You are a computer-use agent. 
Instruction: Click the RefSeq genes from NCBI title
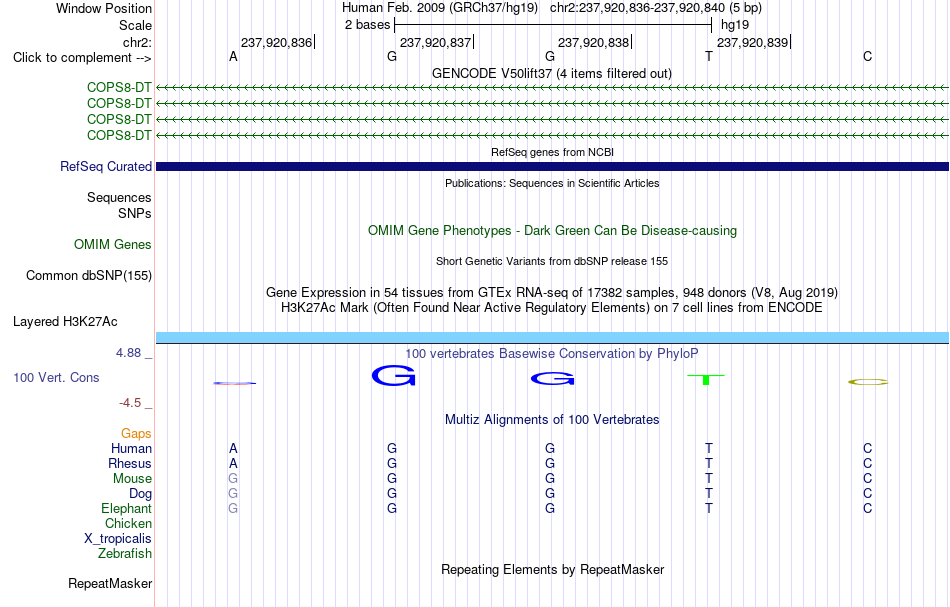pyautogui.click(x=552, y=152)
